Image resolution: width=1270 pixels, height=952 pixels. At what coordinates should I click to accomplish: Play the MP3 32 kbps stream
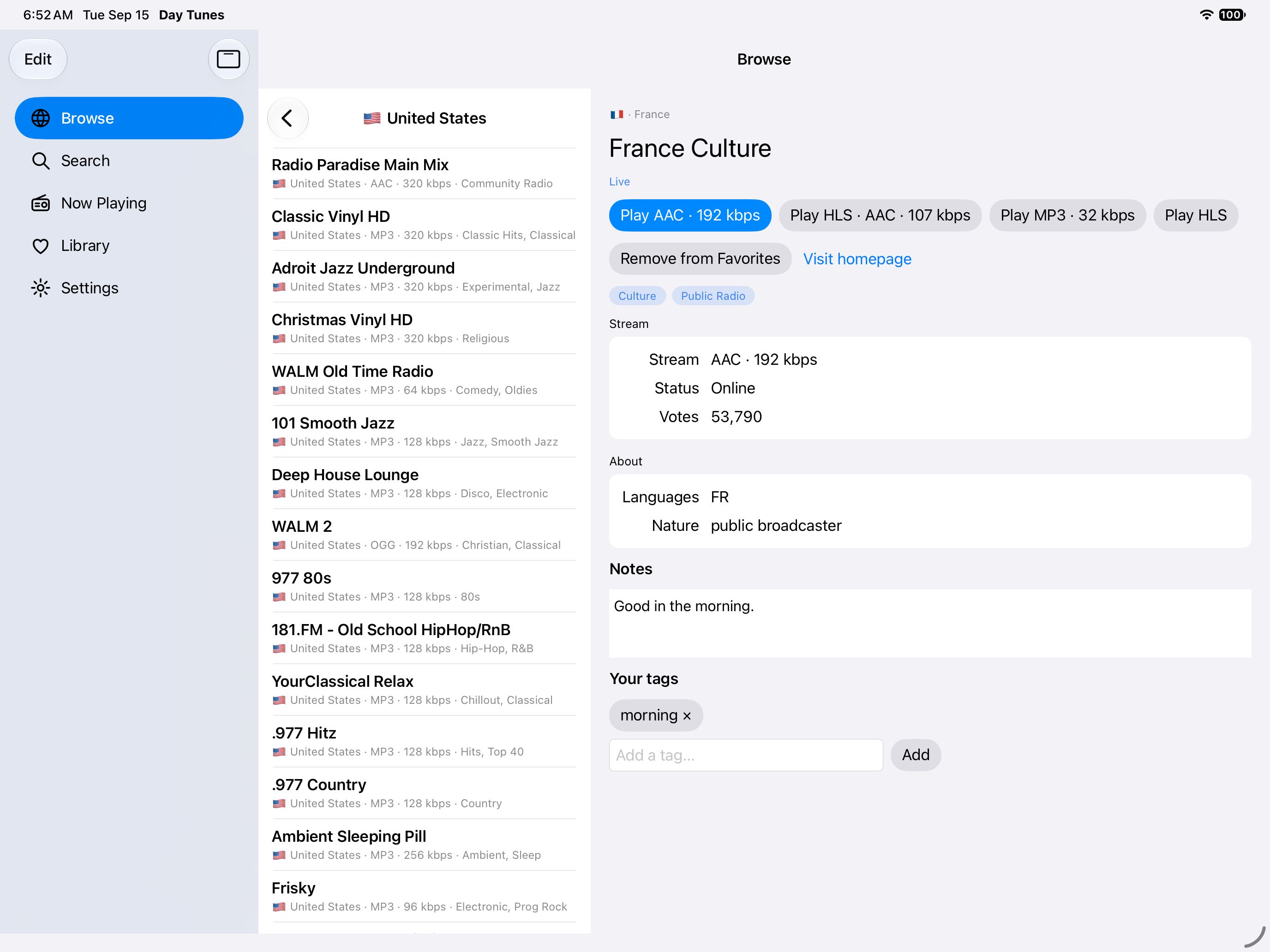click(1067, 215)
